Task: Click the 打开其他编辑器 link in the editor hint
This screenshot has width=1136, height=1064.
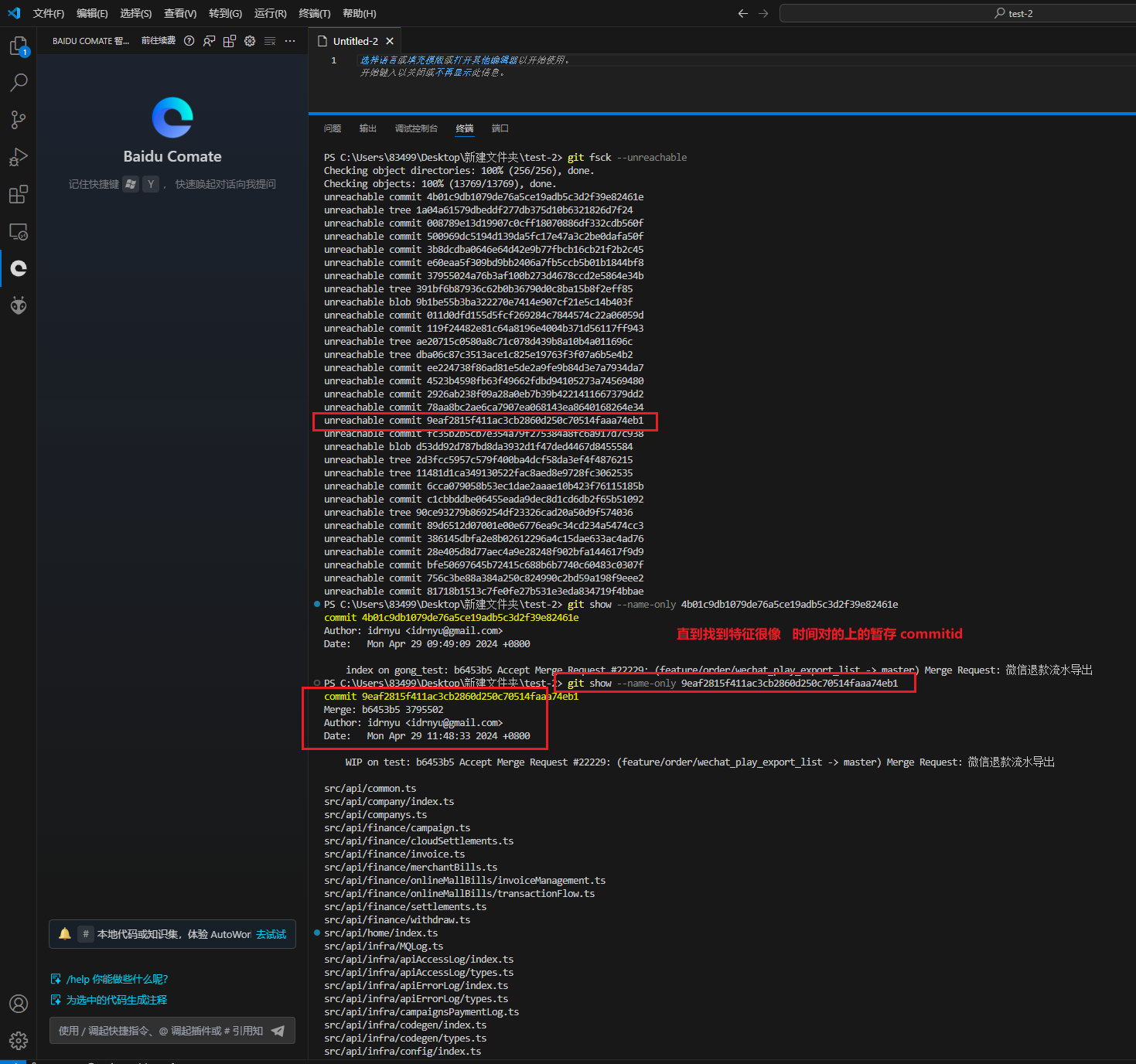Action: click(x=486, y=60)
